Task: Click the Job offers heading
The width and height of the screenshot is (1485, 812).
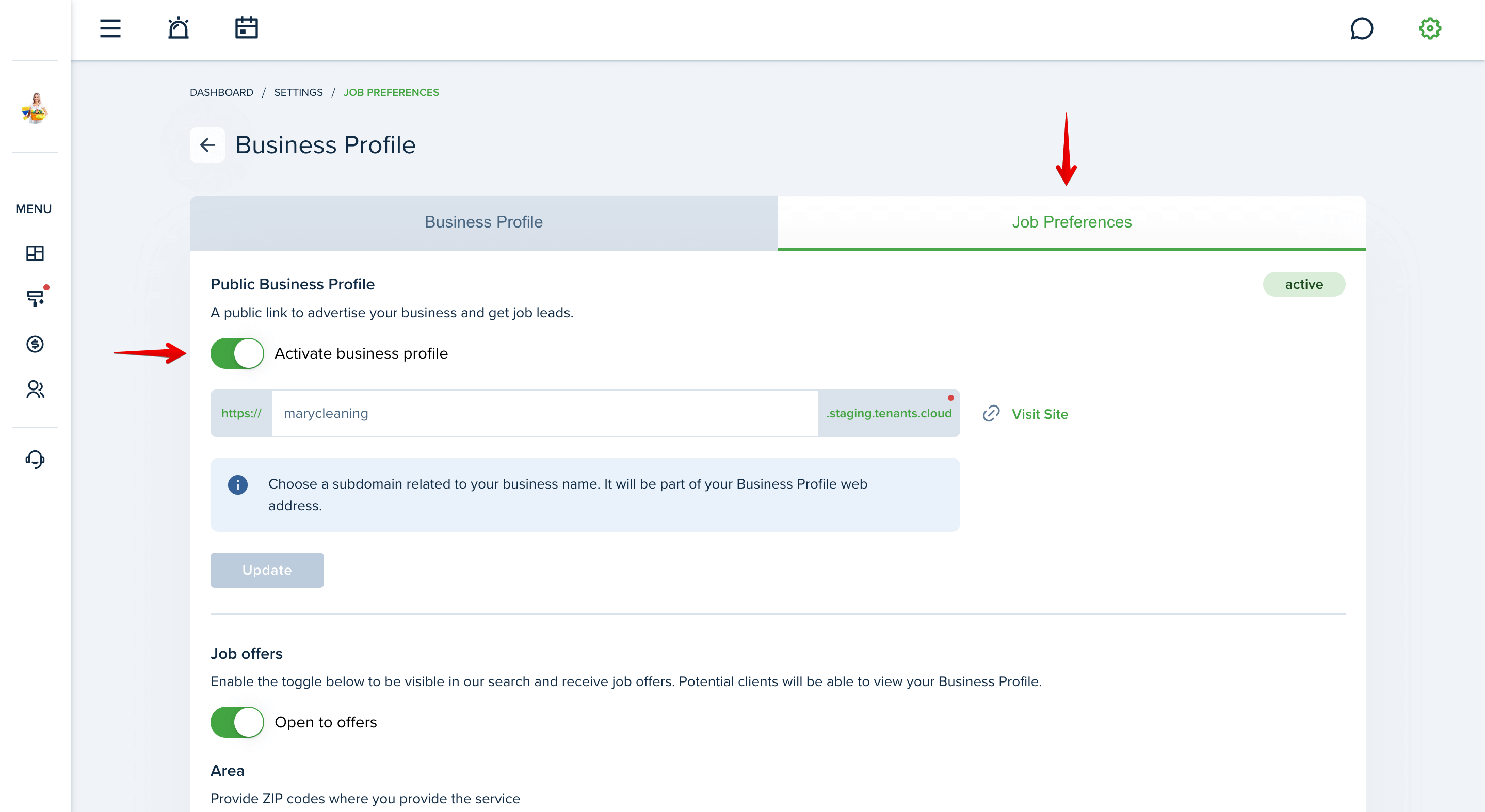Action: tap(246, 654)
